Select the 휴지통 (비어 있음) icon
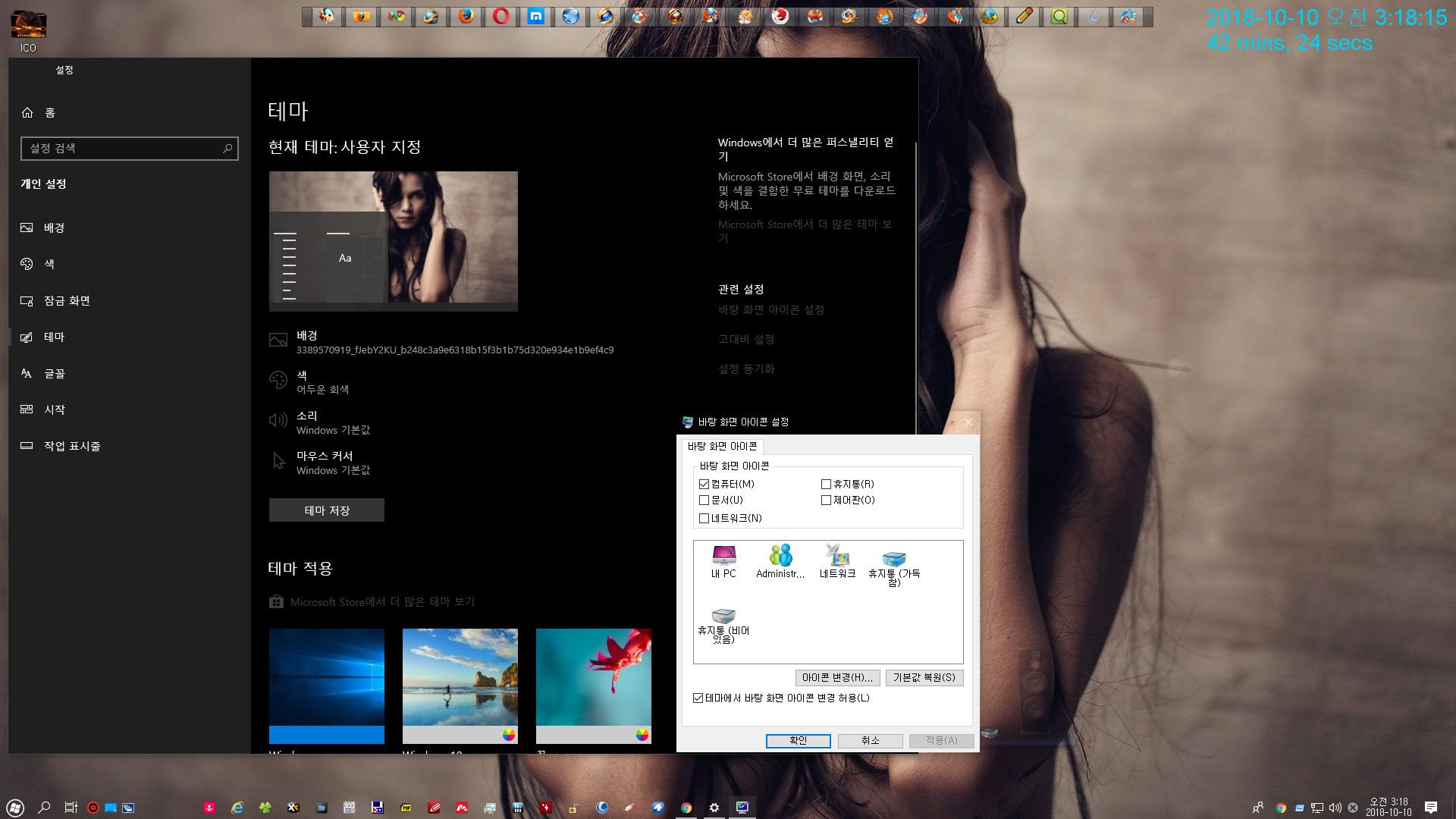This screenshot has height=819, width=1456. pos(723,626)
